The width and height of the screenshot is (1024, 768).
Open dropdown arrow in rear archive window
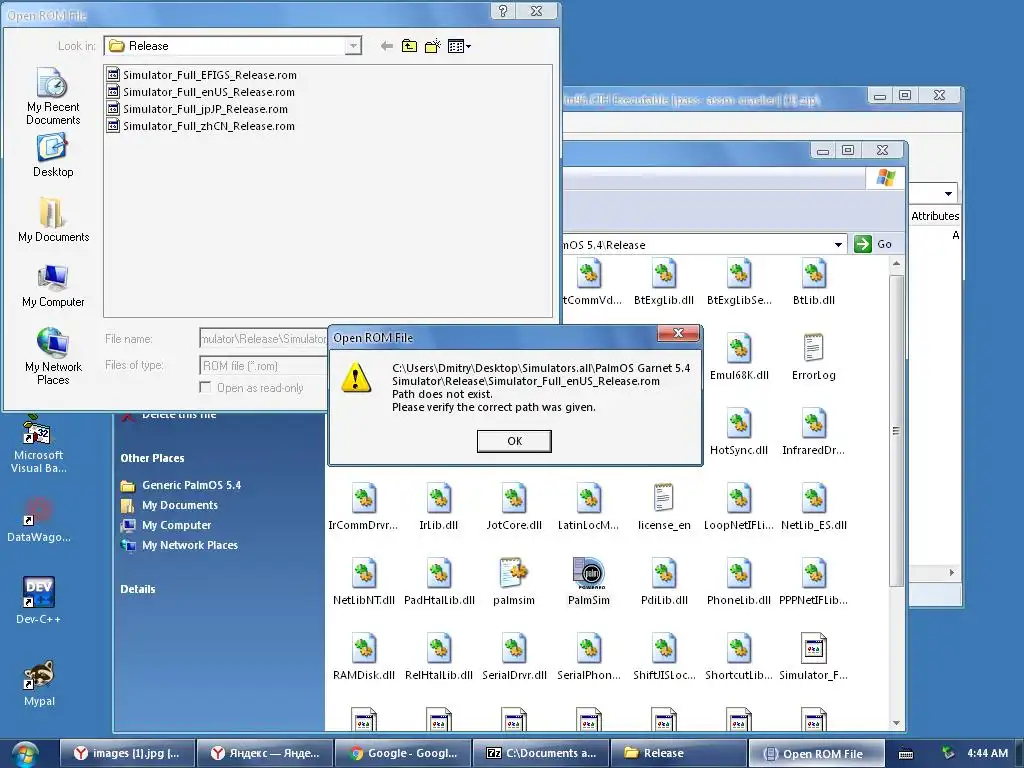[948, 193]
